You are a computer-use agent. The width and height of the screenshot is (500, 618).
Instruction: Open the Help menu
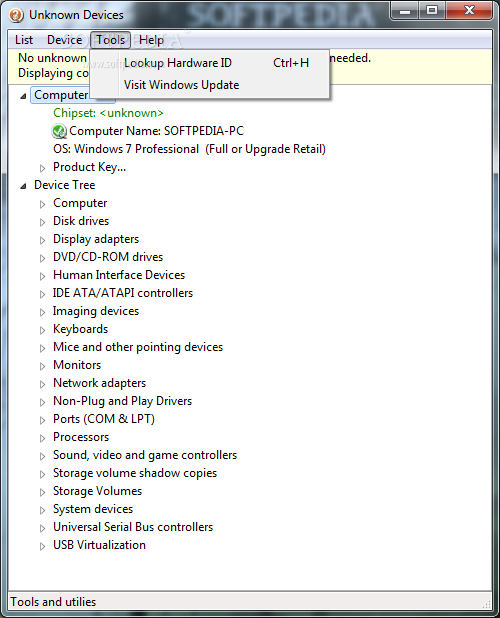coord(151,40)
